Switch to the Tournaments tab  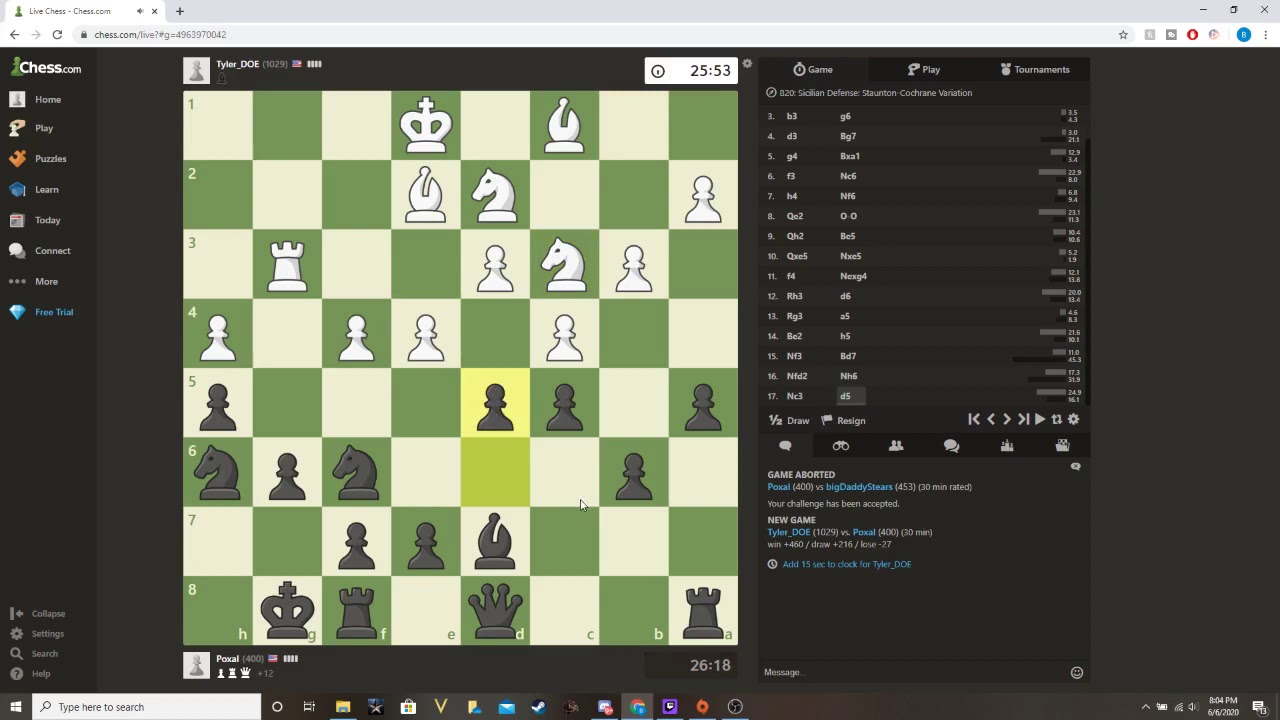point(1035,69)
